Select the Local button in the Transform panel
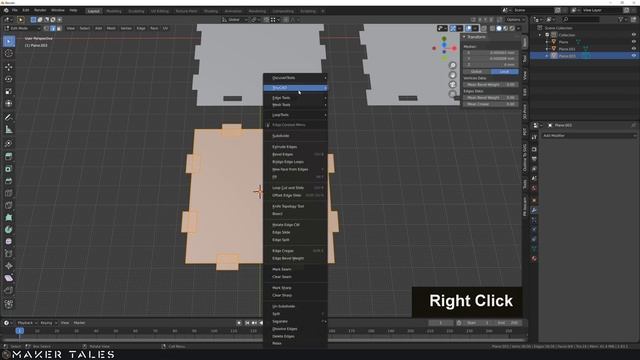This screenshot has width=640, height=360. (504, 72)
